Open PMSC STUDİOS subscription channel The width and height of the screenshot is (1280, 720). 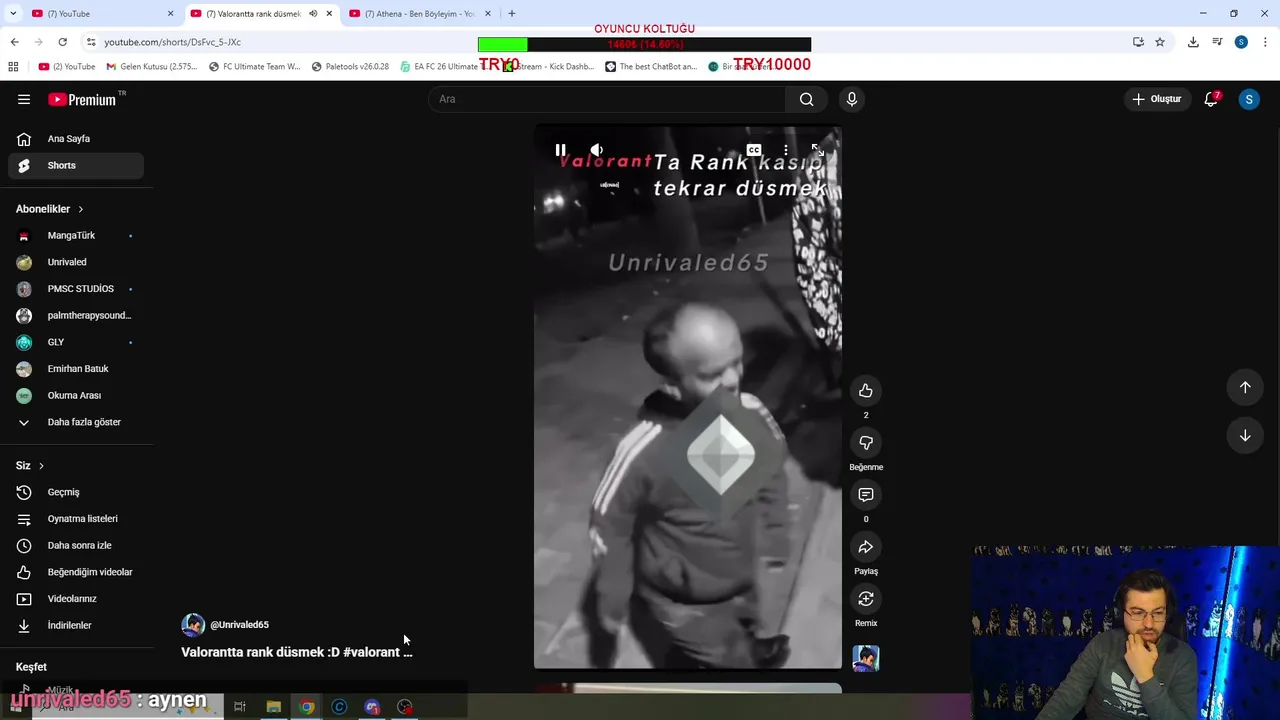[76, 289]
